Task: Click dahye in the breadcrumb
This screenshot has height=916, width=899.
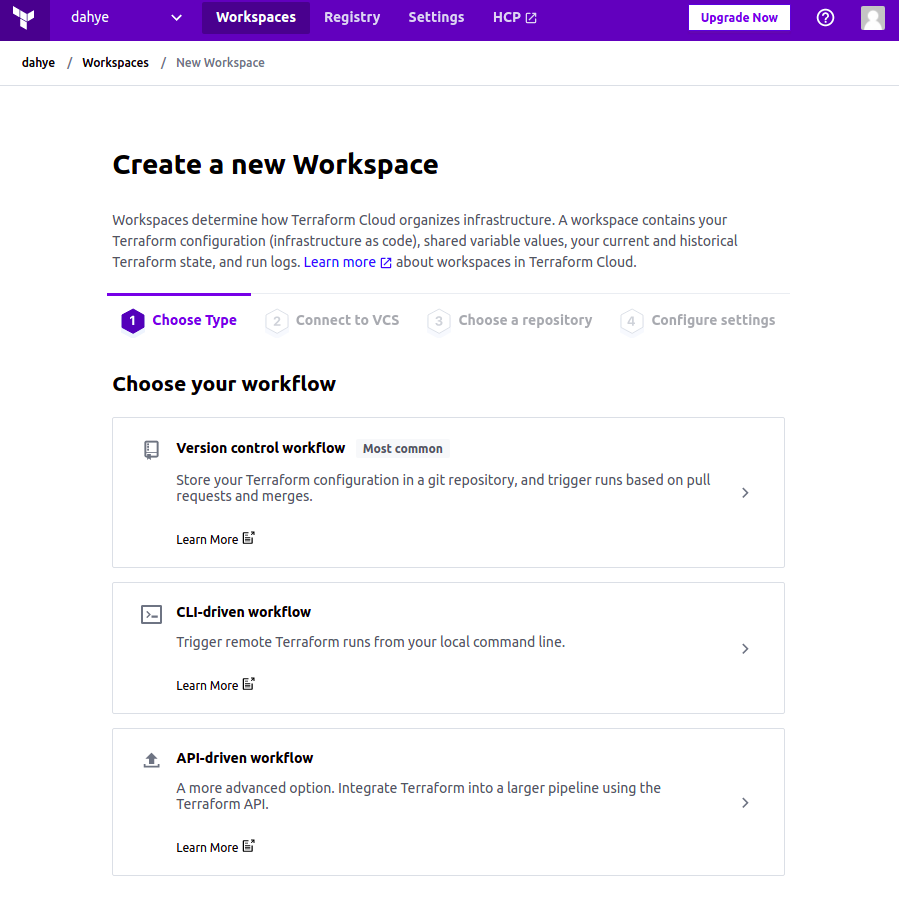Action: (39, 63)
